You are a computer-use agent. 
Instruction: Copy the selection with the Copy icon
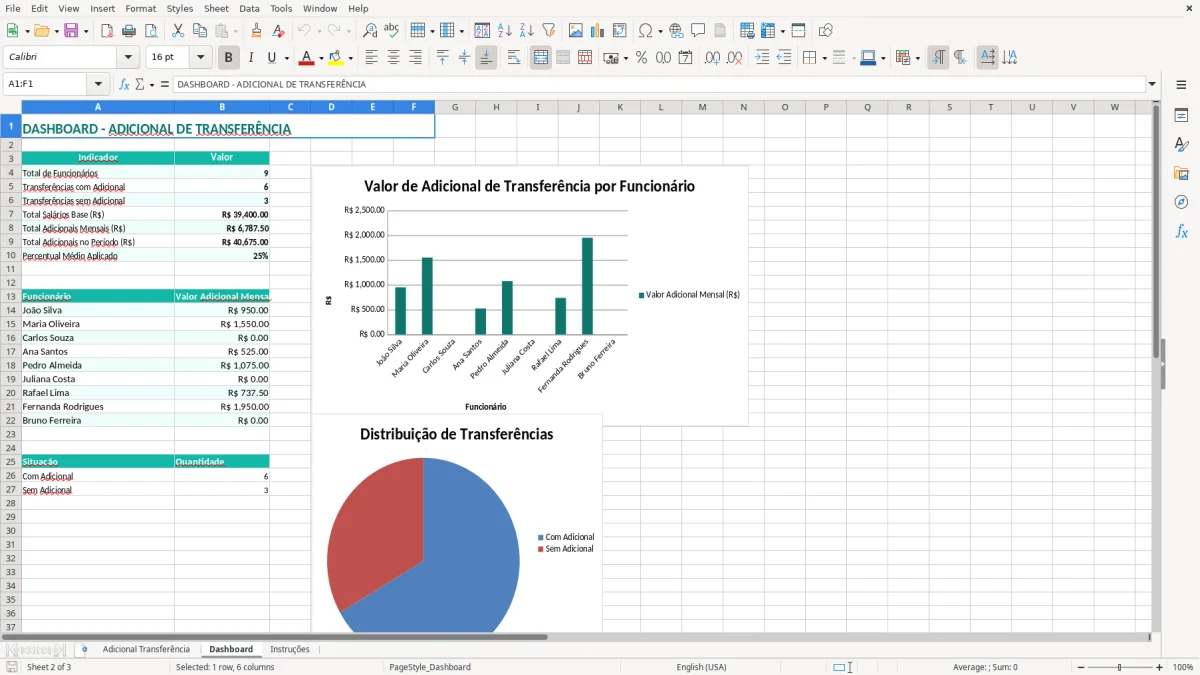coord(200,31)
